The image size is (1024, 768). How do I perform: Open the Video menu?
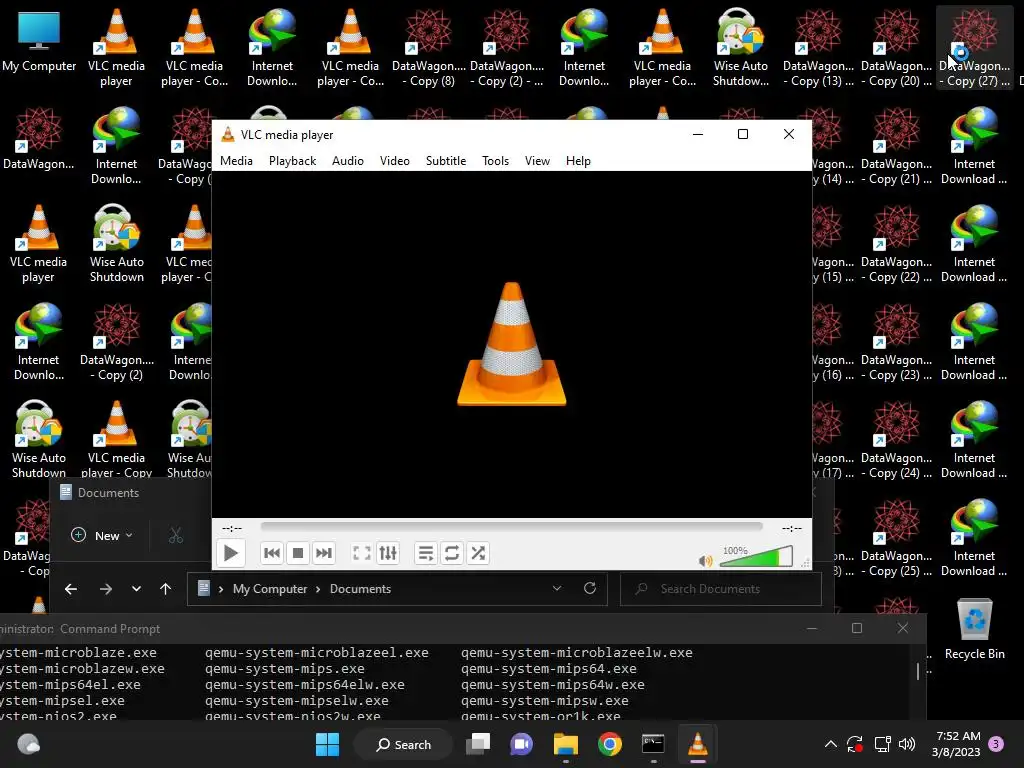pos(394,161)
